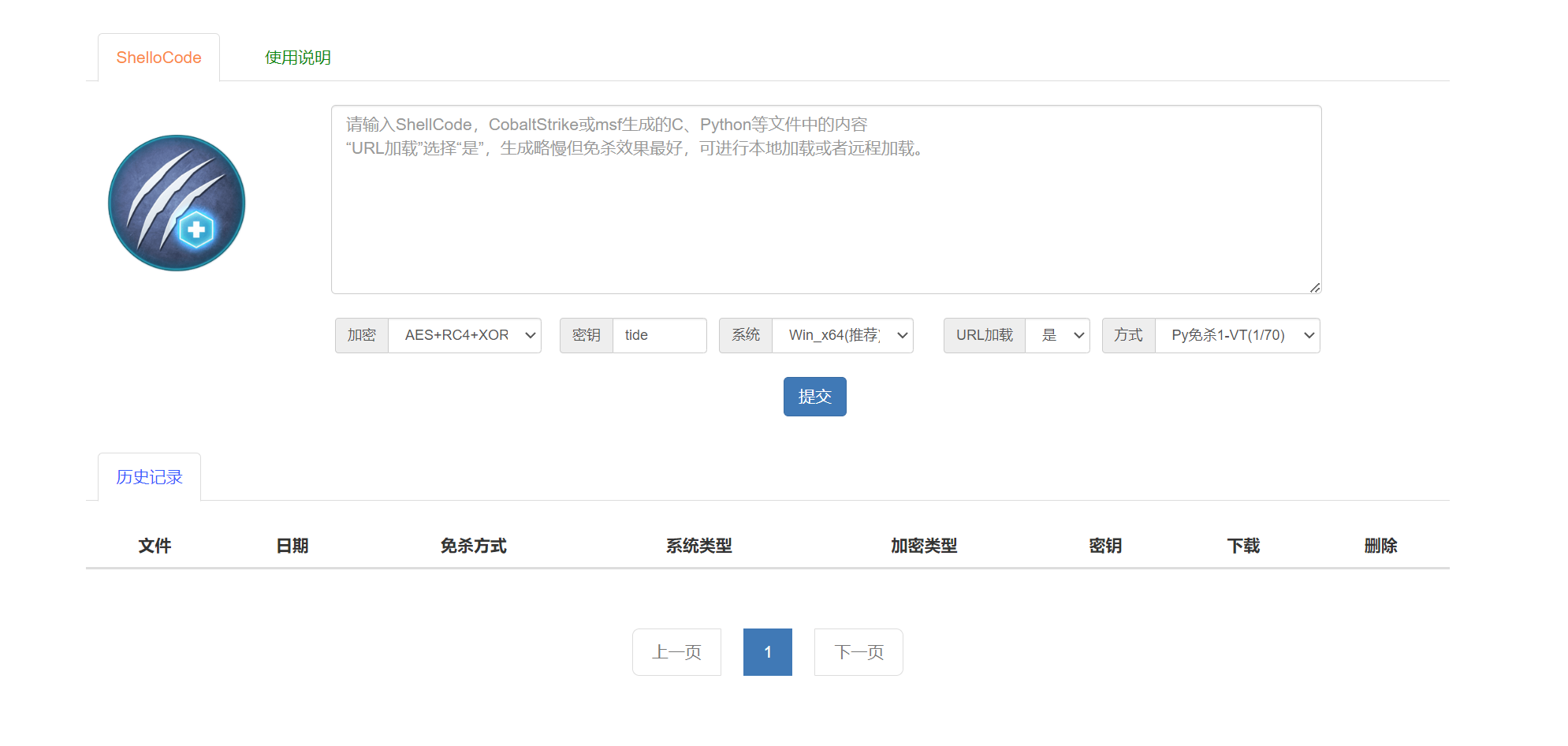Focus the ShellCode input textarea

[x=826, y=200]
